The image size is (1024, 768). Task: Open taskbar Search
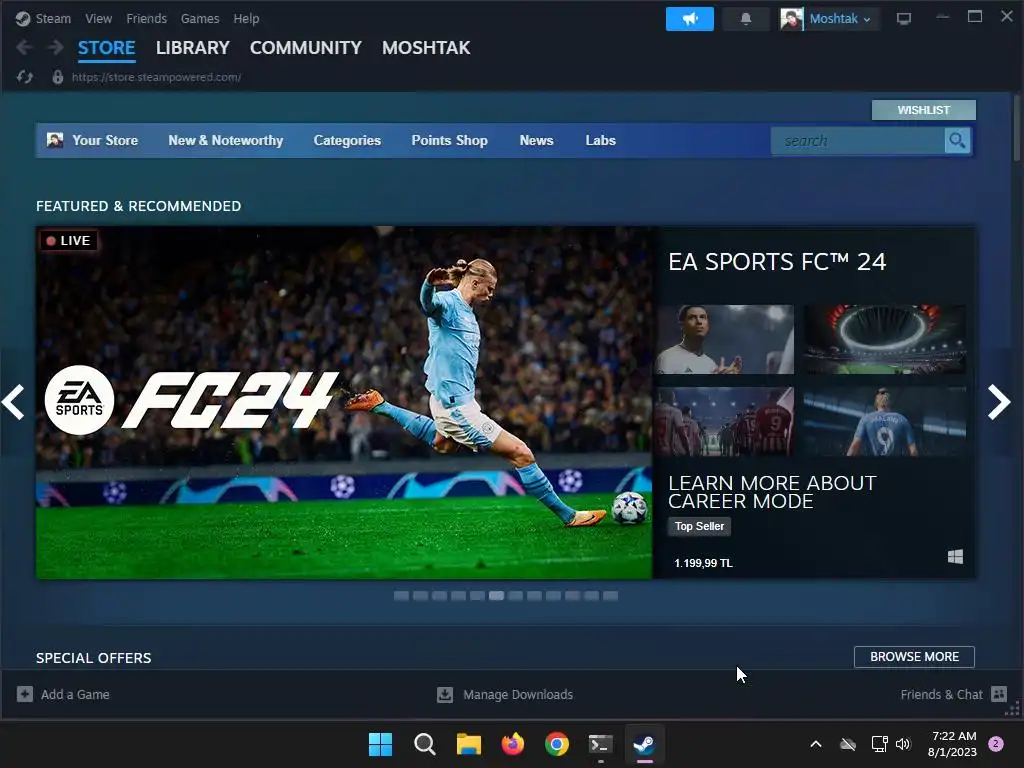point(424,744)
